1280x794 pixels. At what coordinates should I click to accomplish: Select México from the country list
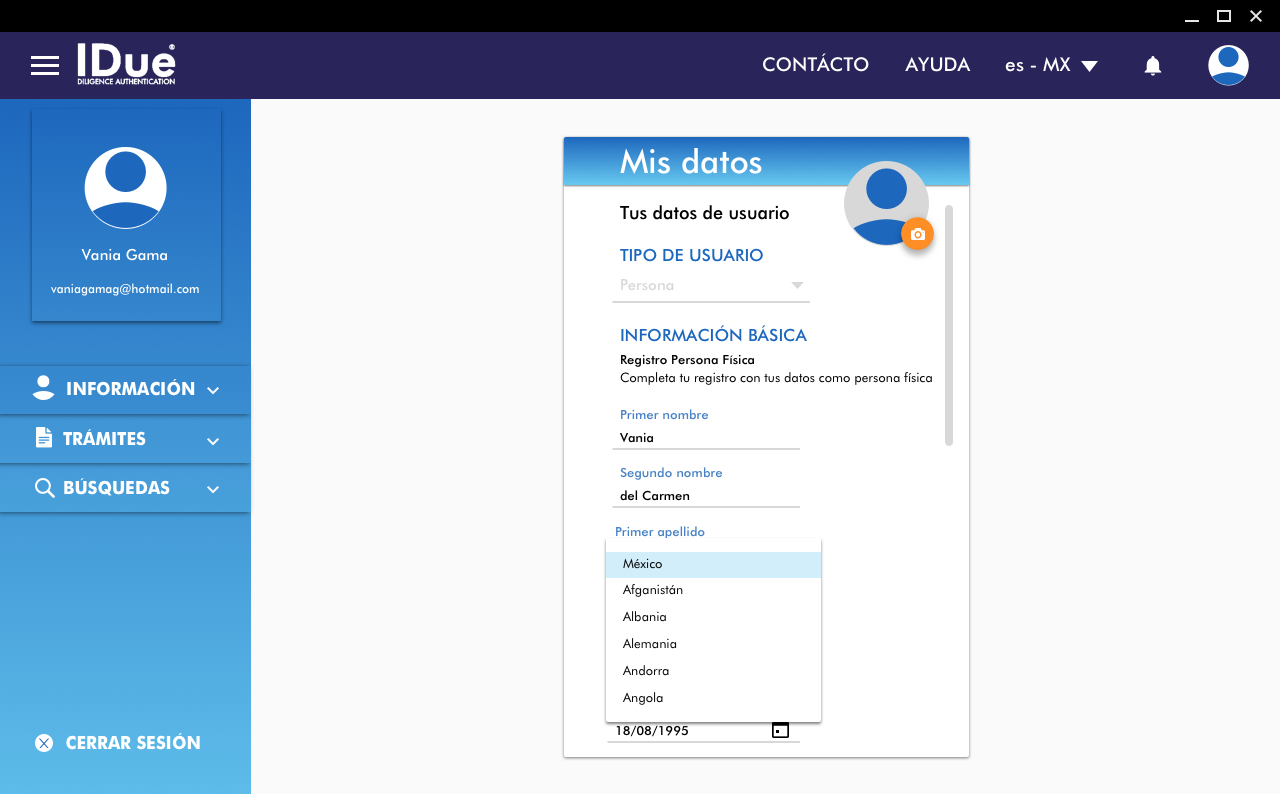712,564
